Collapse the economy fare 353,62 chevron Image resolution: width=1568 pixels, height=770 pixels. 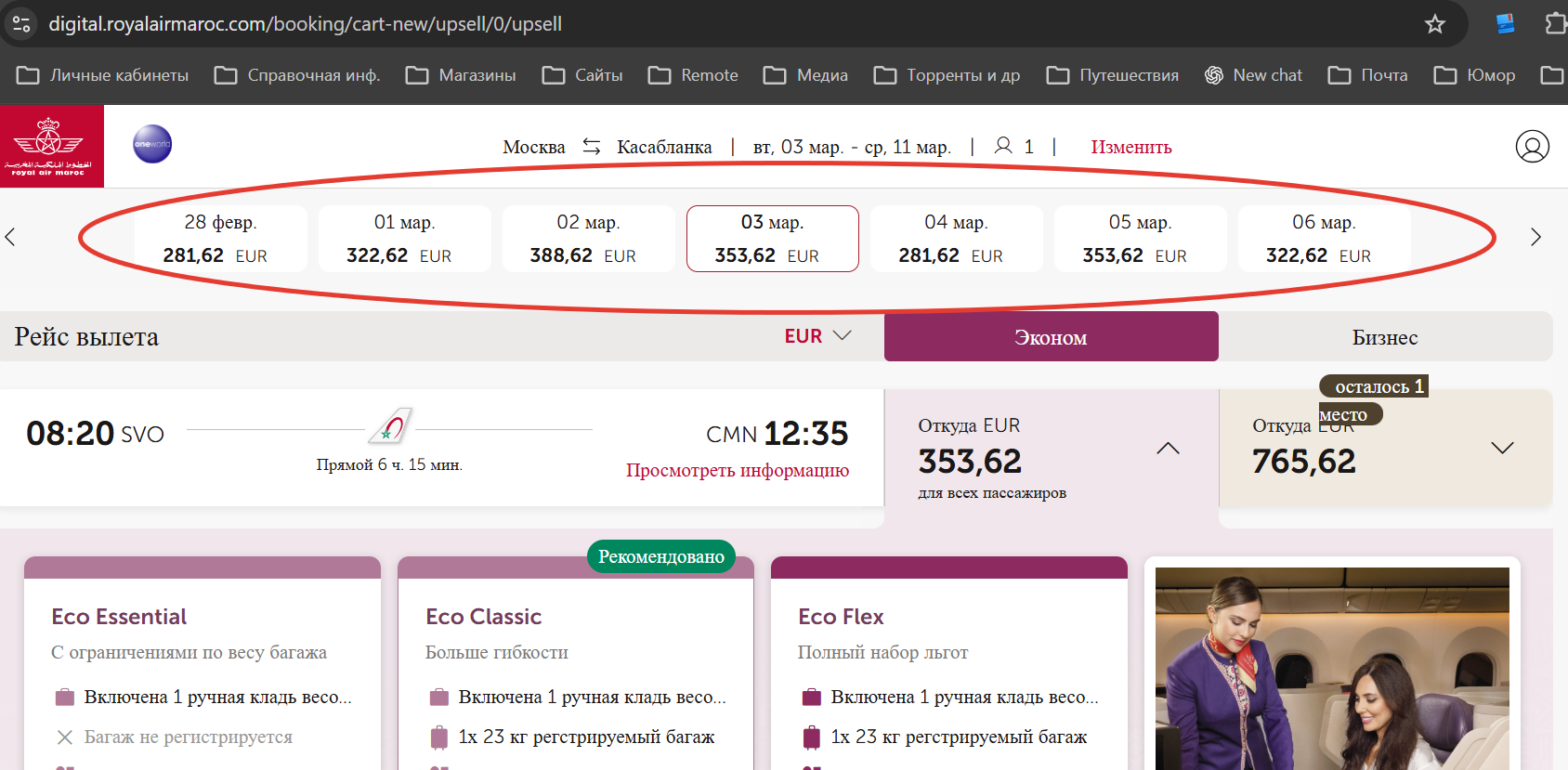1168,449
